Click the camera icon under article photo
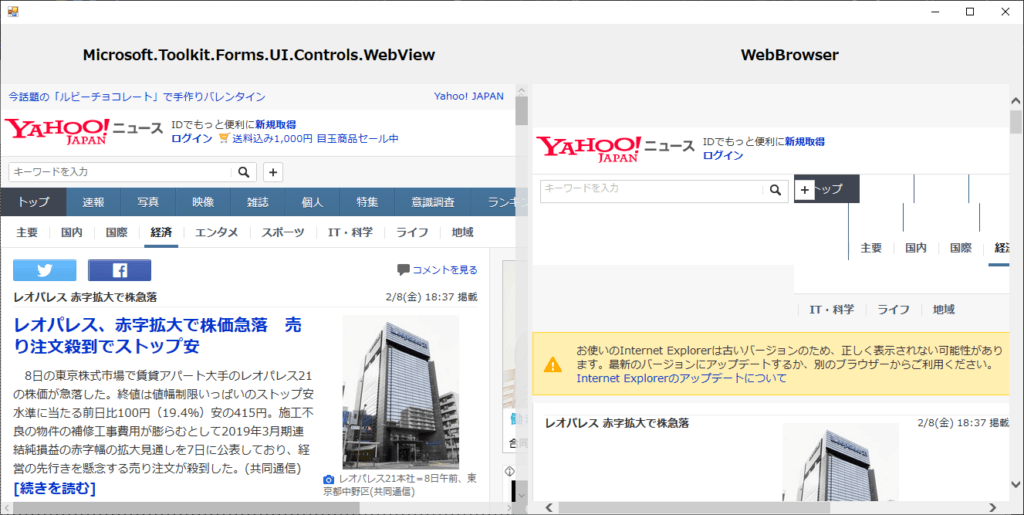Image resolution: width=1024 pixels, height=515 pixels. (x=329, y=480)
